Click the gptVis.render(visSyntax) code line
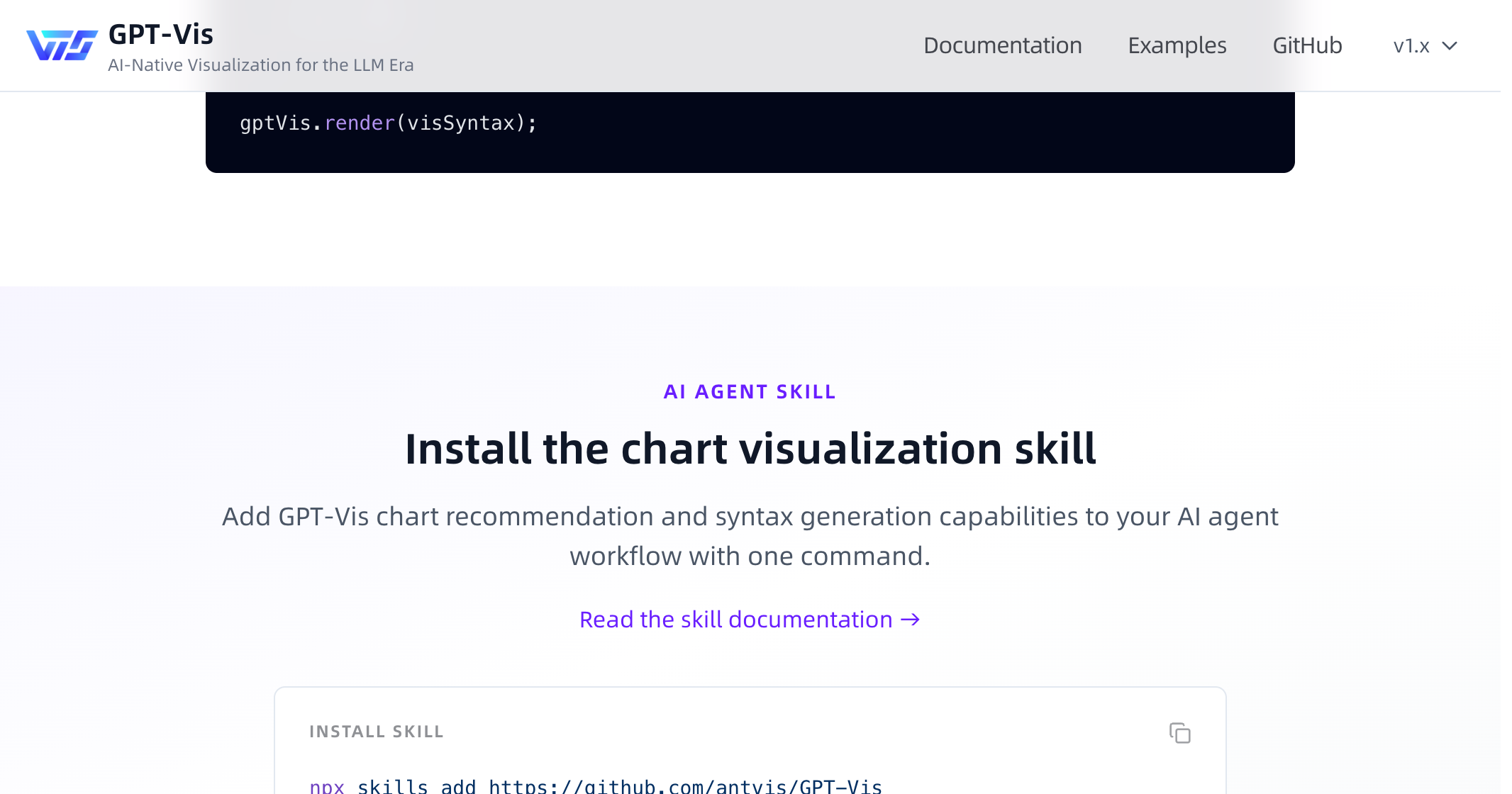1512x794 pixels. [x=389, y=123]
